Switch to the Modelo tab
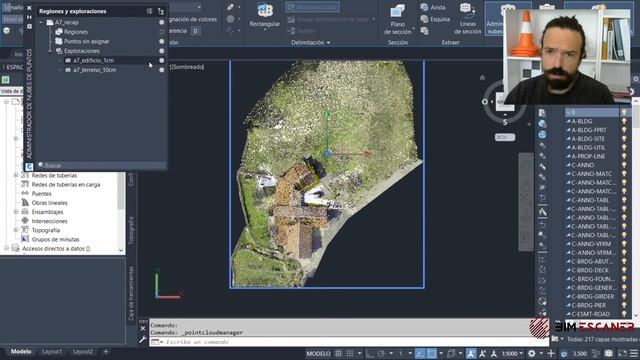Viewport: 640px width, 360px height. [x=21, y=351]
